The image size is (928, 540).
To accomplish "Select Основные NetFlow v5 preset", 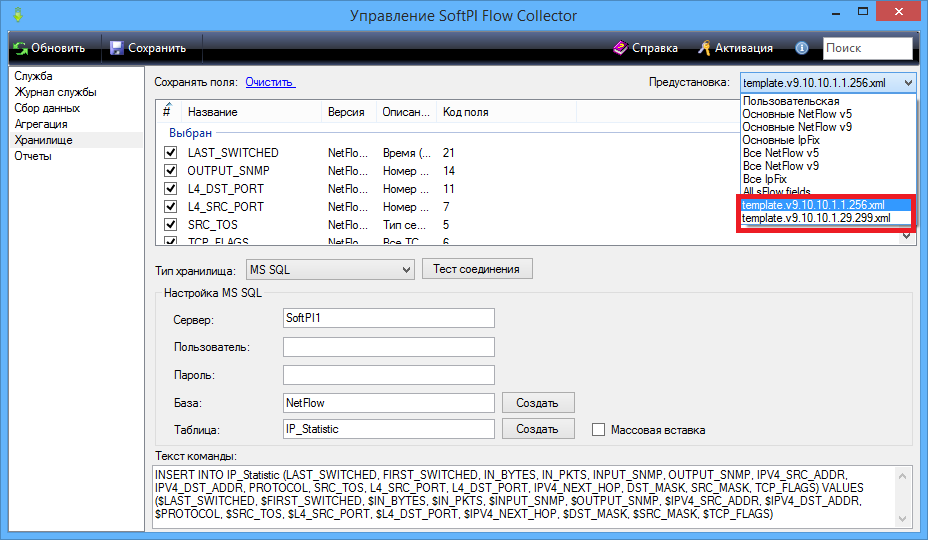I will (797, 114).
